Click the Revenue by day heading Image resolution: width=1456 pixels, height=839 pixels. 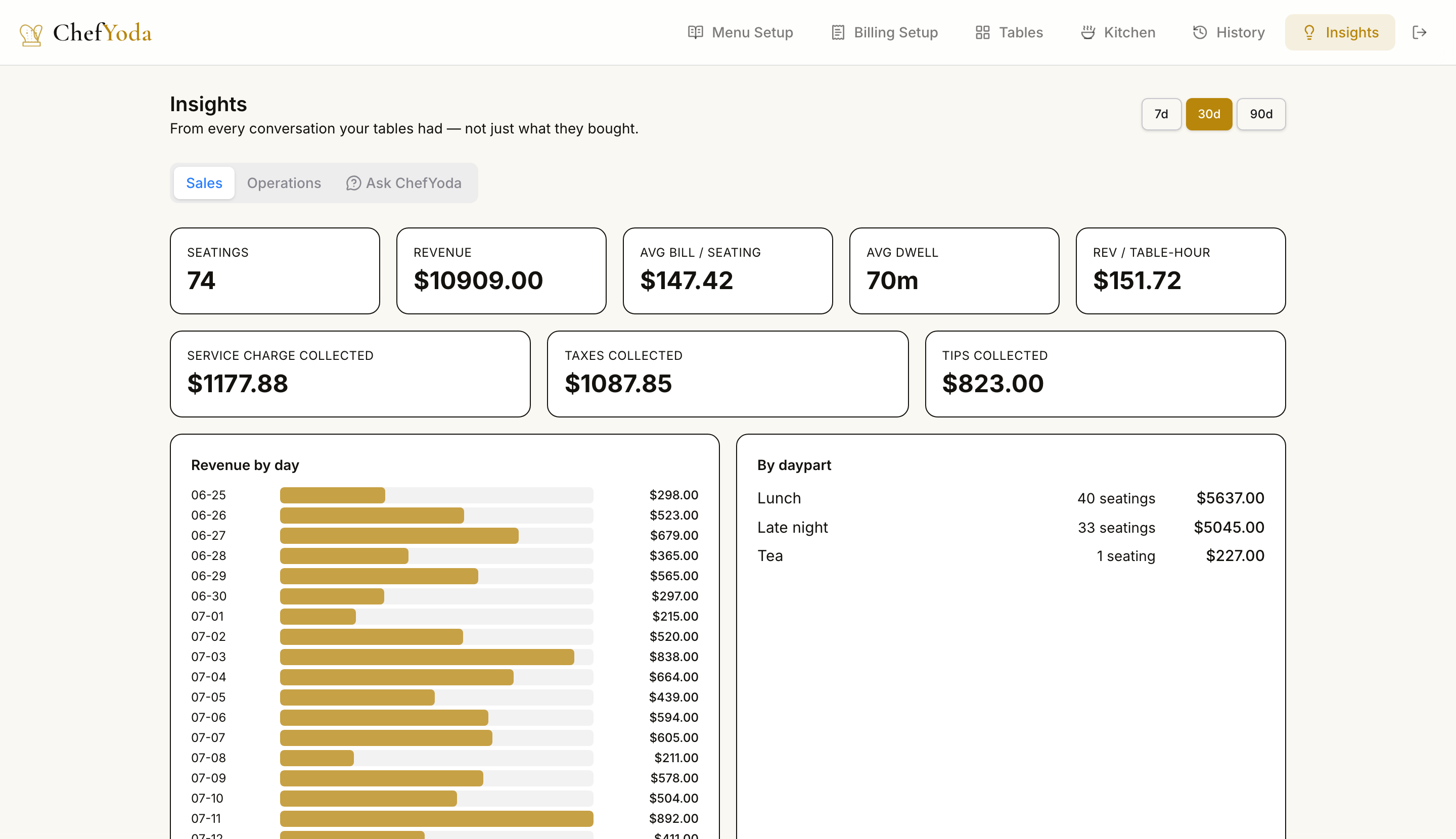coord(245,465)
